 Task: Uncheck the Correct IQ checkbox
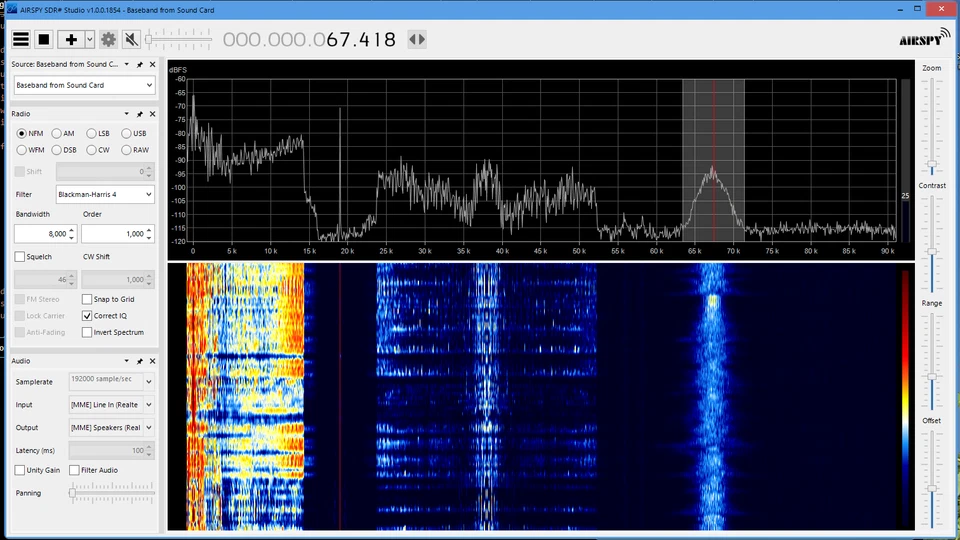pos(87,316)
